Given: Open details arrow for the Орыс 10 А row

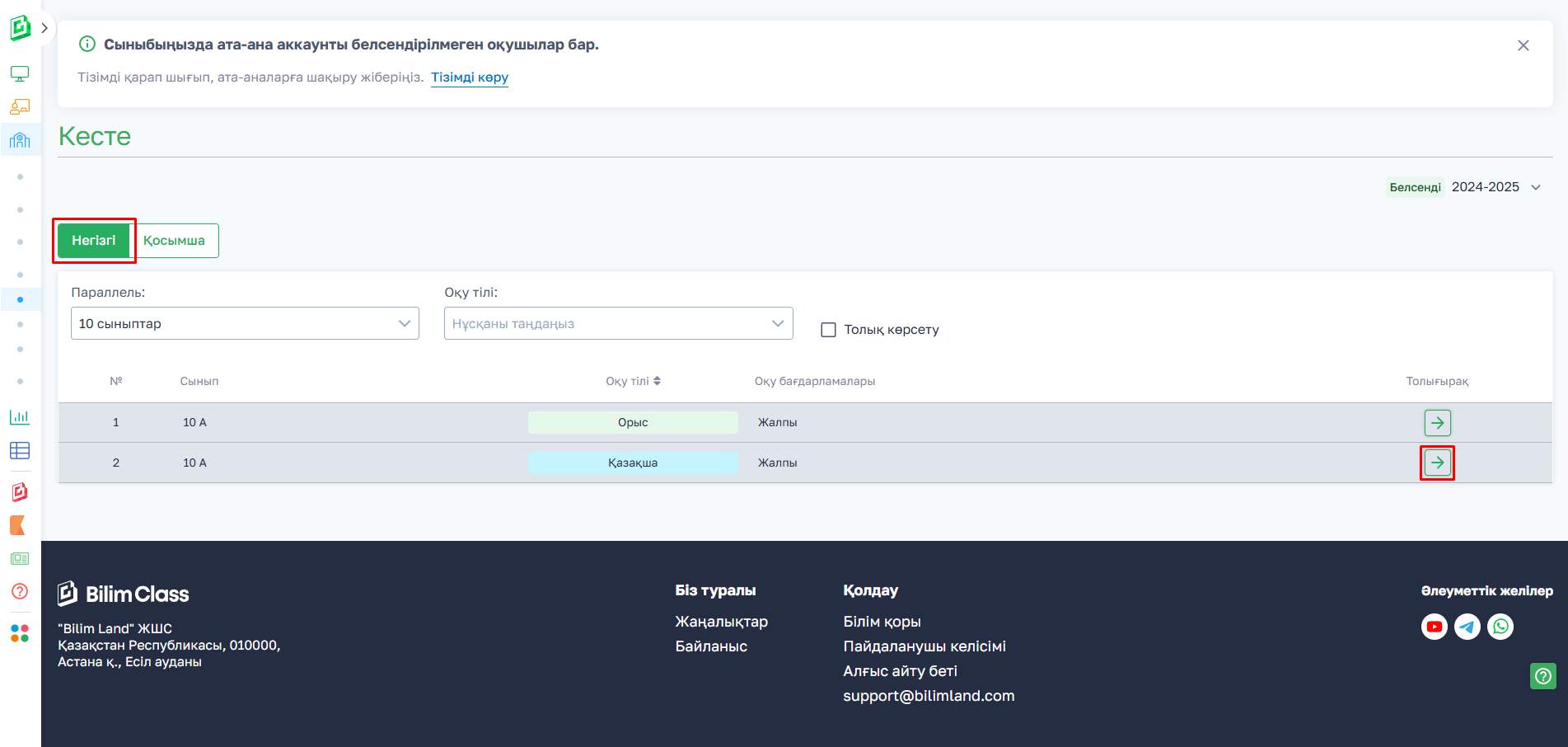Looking at the screenshot, I should click(x=1437, y=423).
